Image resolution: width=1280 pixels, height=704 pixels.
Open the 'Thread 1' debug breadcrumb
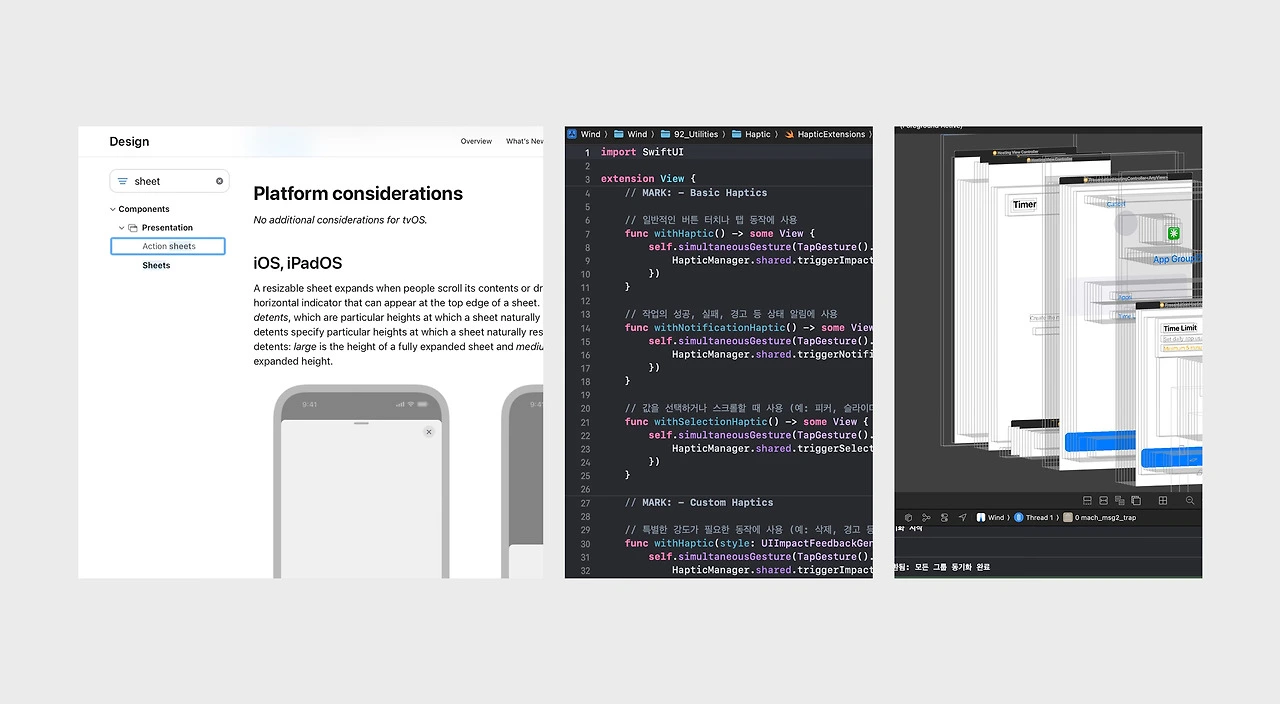1035,518
